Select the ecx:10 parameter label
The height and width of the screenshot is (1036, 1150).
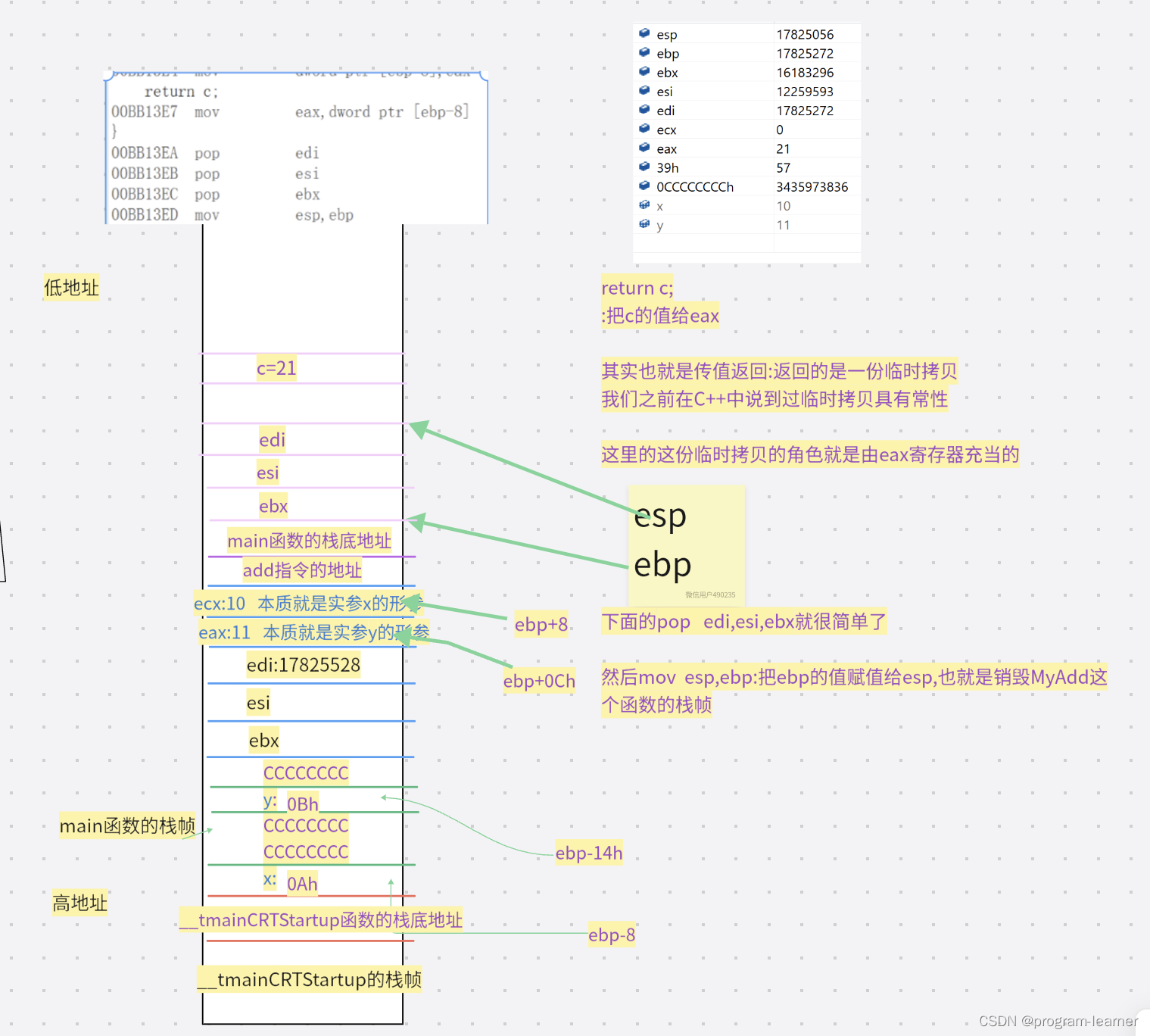(x=308, y=604)
